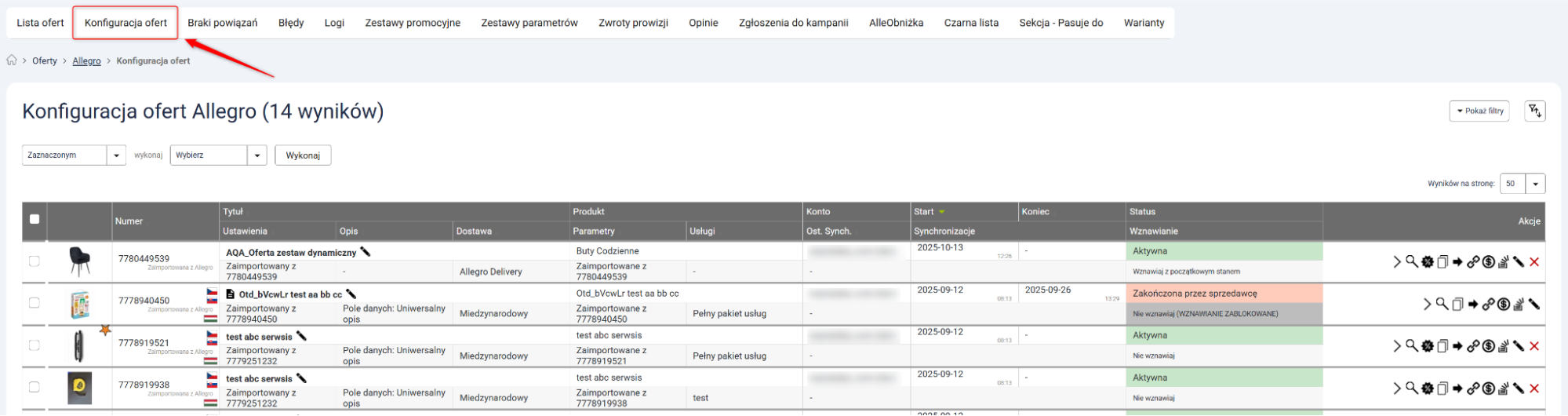This screenshot has width=1568, height=416.
Task: Select checkbox for offer 7778940450
Action: (35, 303)
